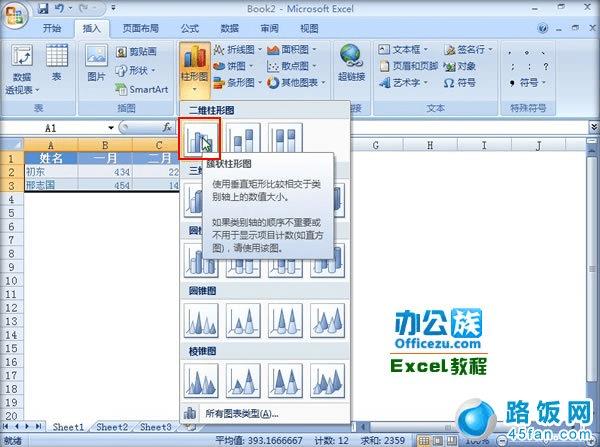
Task: Switch to the Sheet2 worksheet tab
Action: coord(112,427)
